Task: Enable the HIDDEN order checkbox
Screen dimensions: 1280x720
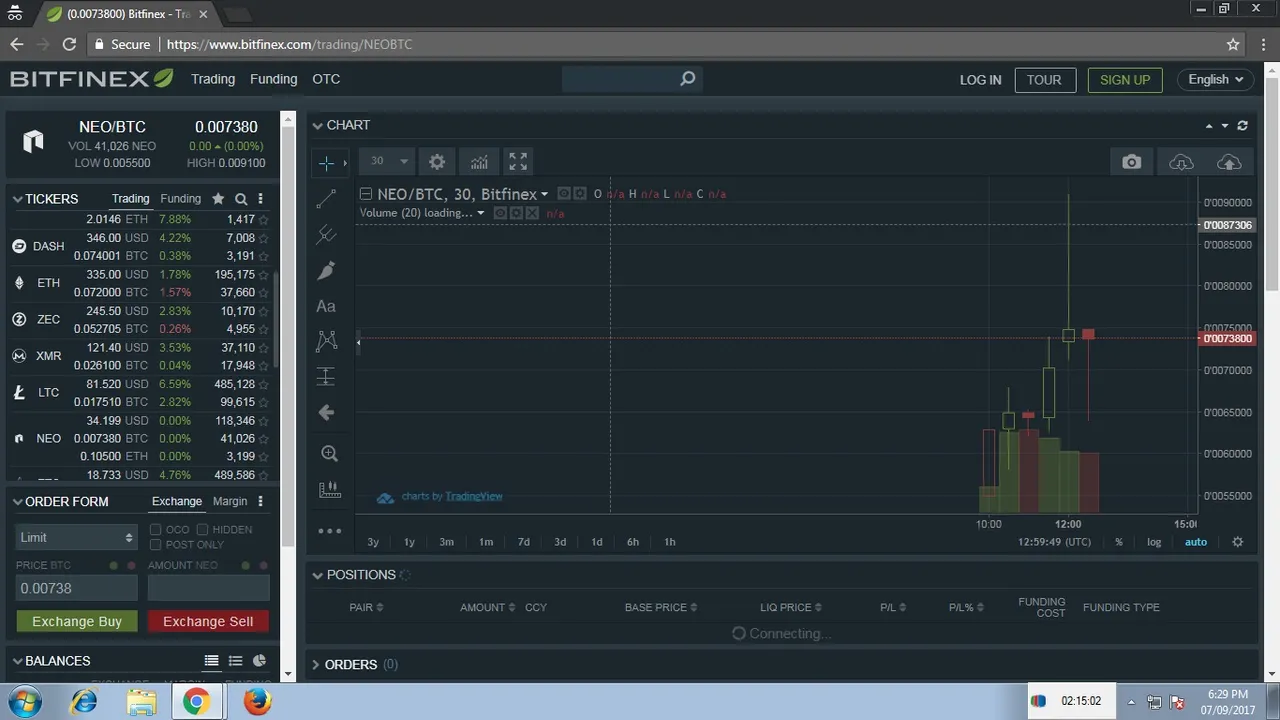Action: click(202, 529)
